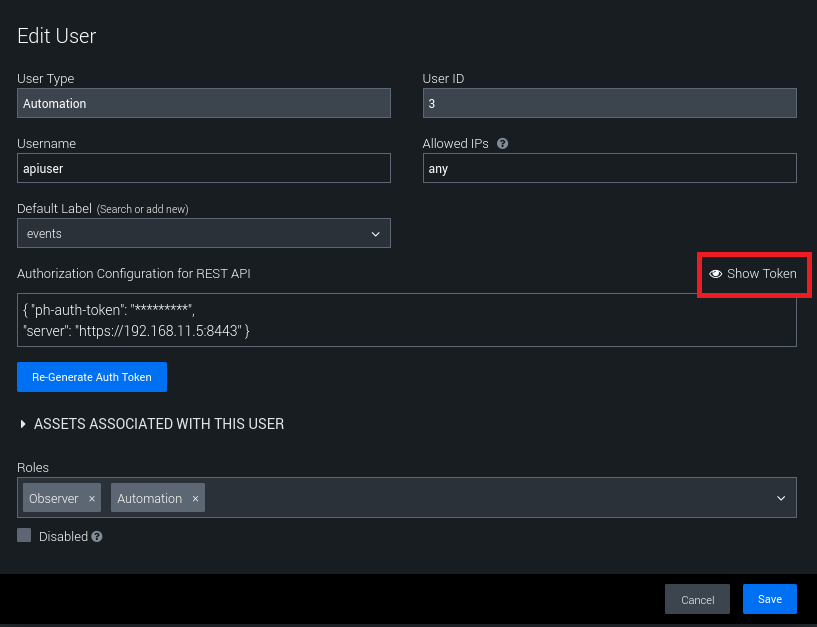The height and width of the screenshot is (627, 817).
Task: Save the user changes
Action: coord(769,599)
